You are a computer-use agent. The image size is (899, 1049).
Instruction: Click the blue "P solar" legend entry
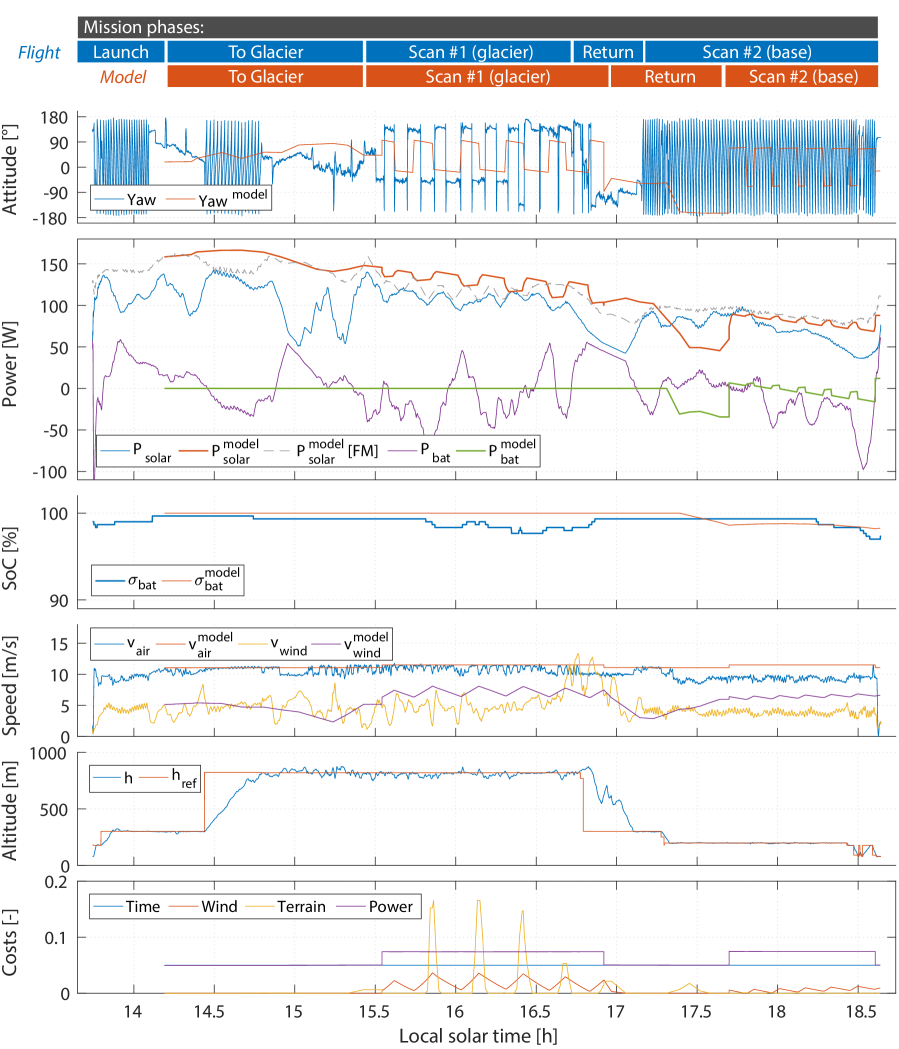(136, 452)
